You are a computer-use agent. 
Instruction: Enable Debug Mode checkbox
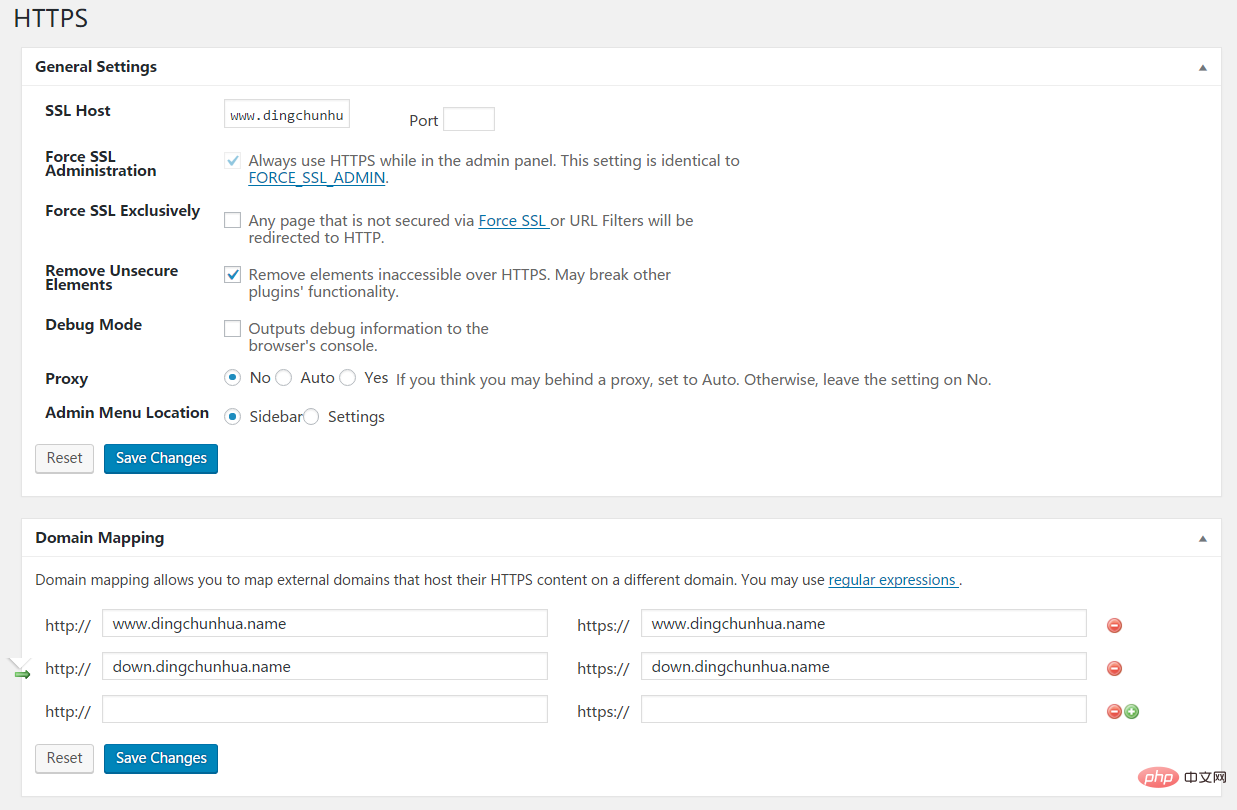[x=232, y=328]
